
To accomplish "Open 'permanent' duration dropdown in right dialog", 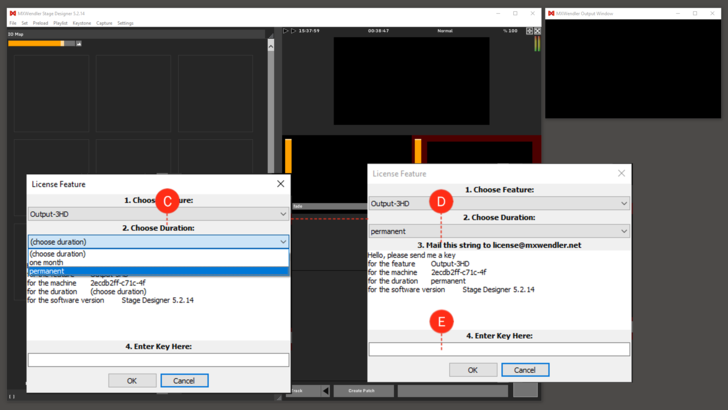I will click(x=499, y=231).
